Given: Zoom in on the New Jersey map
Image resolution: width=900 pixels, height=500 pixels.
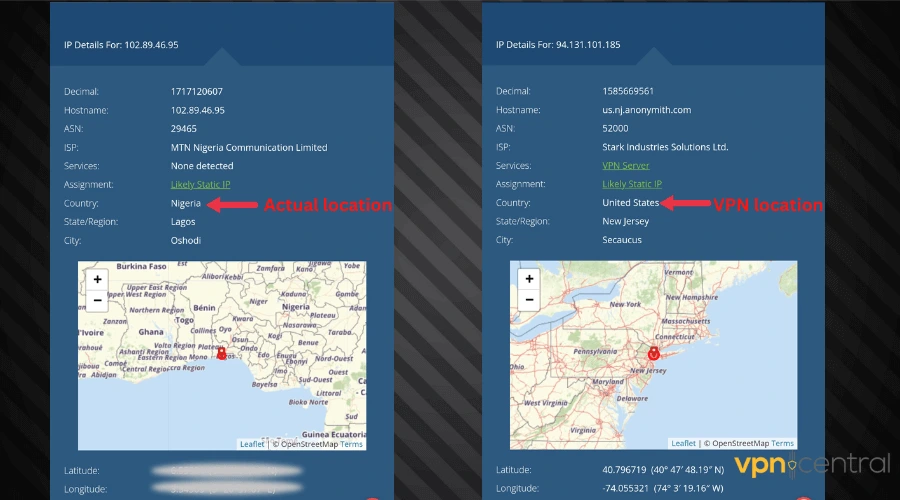Looking at the screenshot, I should [x=529, y=279].
